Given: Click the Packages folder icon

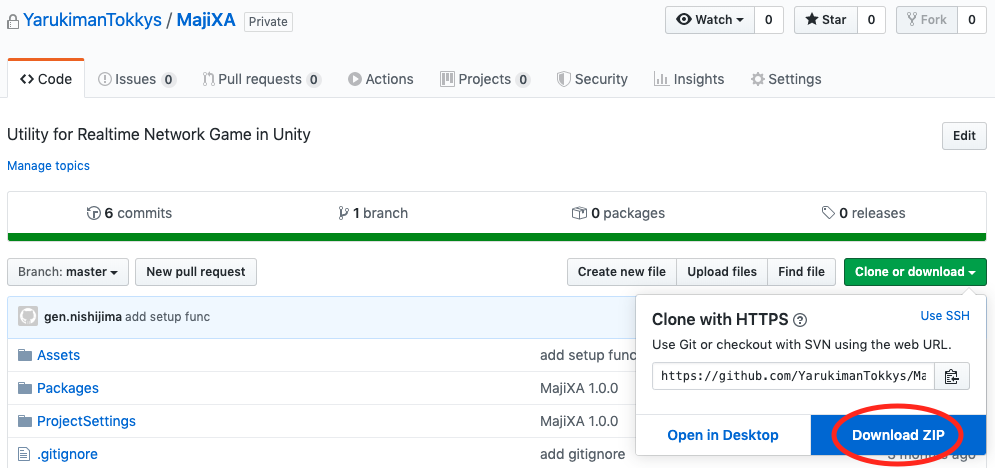Looking at the screenshot, I should tap(25, 388).
